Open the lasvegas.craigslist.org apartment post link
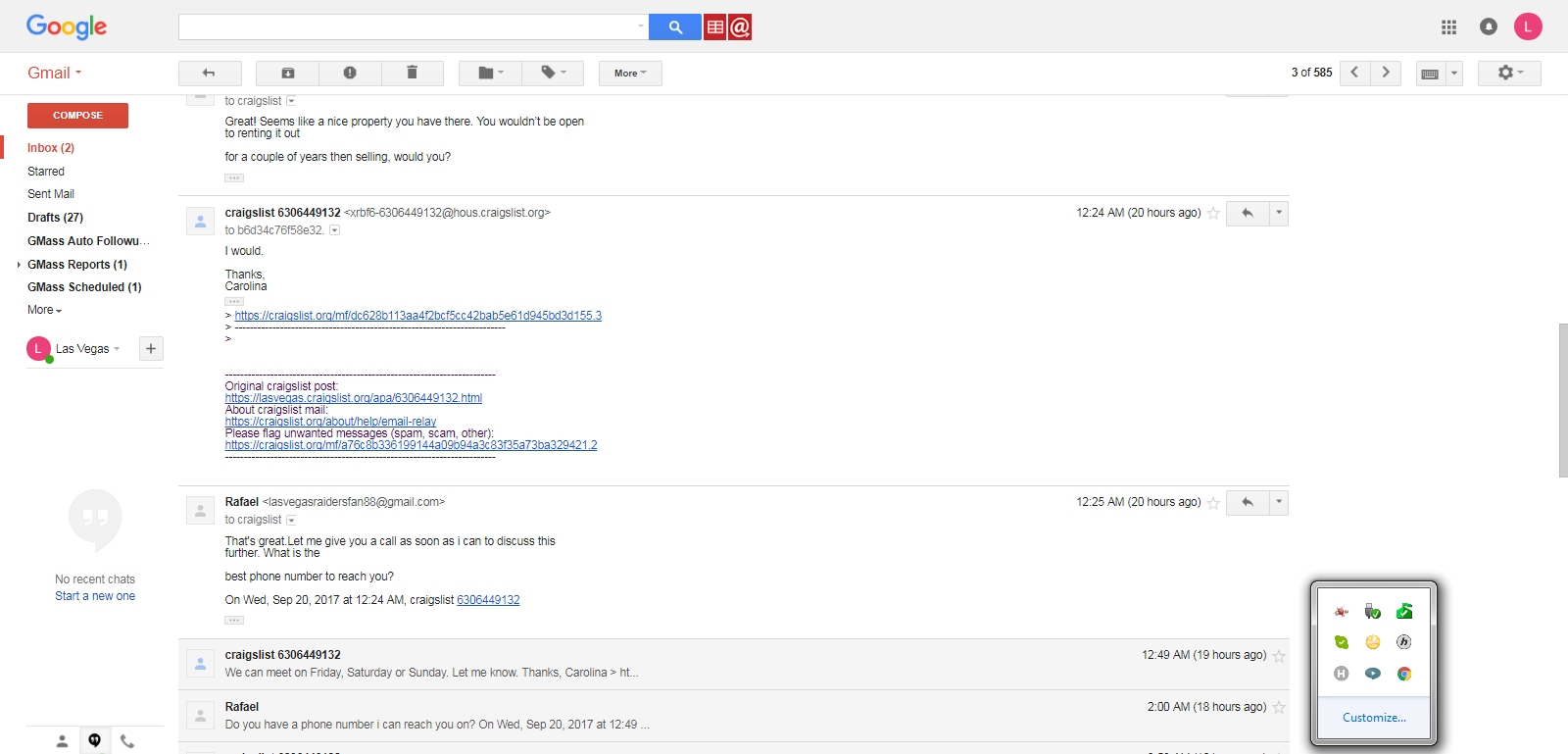 point(353,398)
